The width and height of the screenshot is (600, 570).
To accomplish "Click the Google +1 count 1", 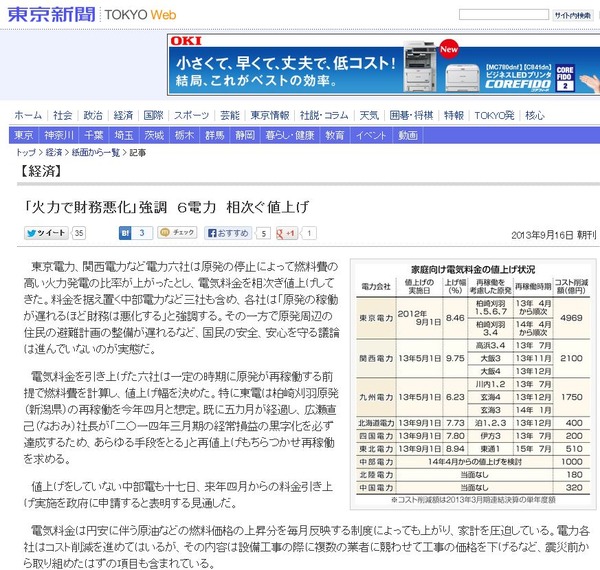I will point(309,233).
